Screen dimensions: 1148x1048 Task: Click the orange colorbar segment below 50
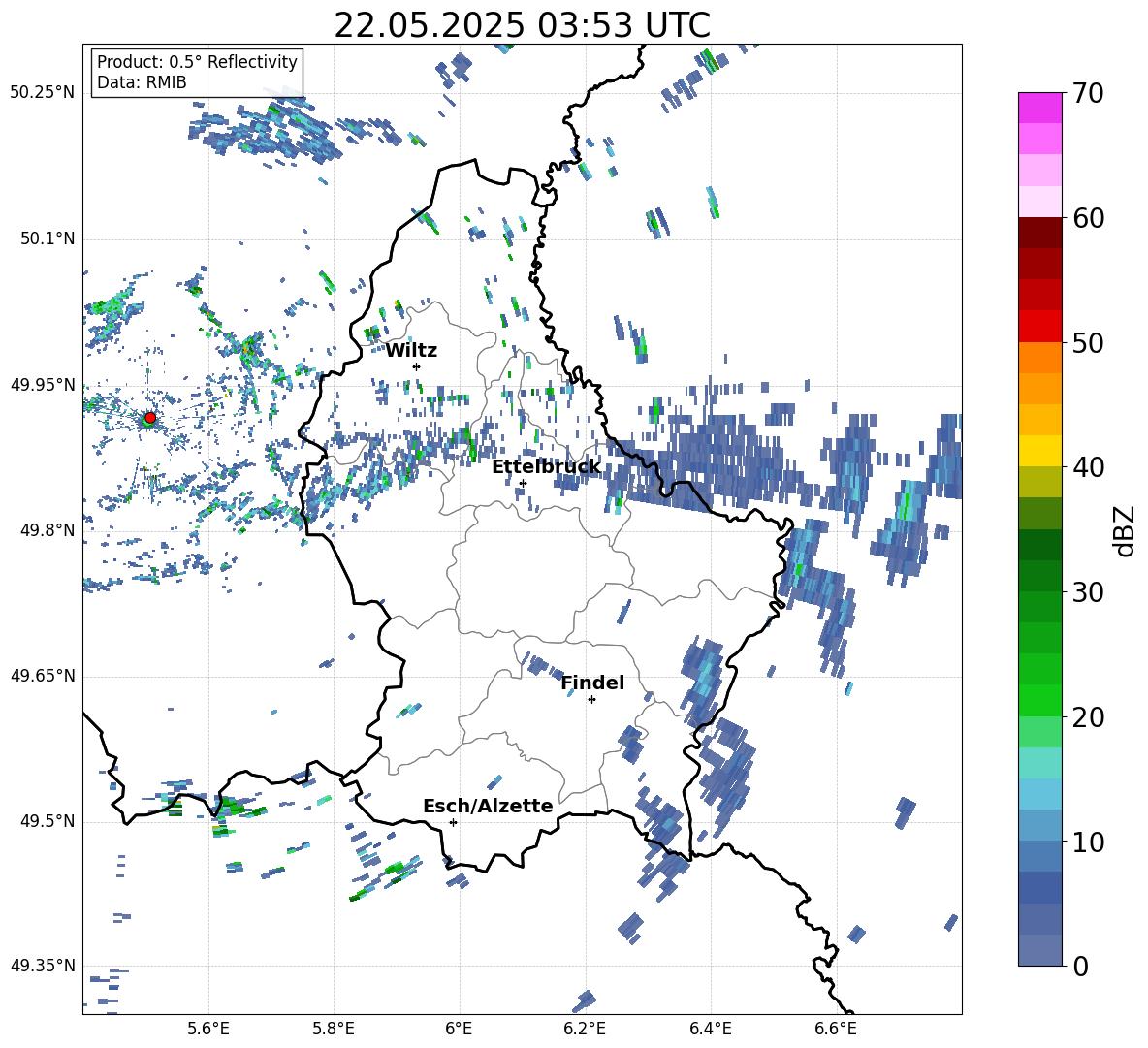1039,358
